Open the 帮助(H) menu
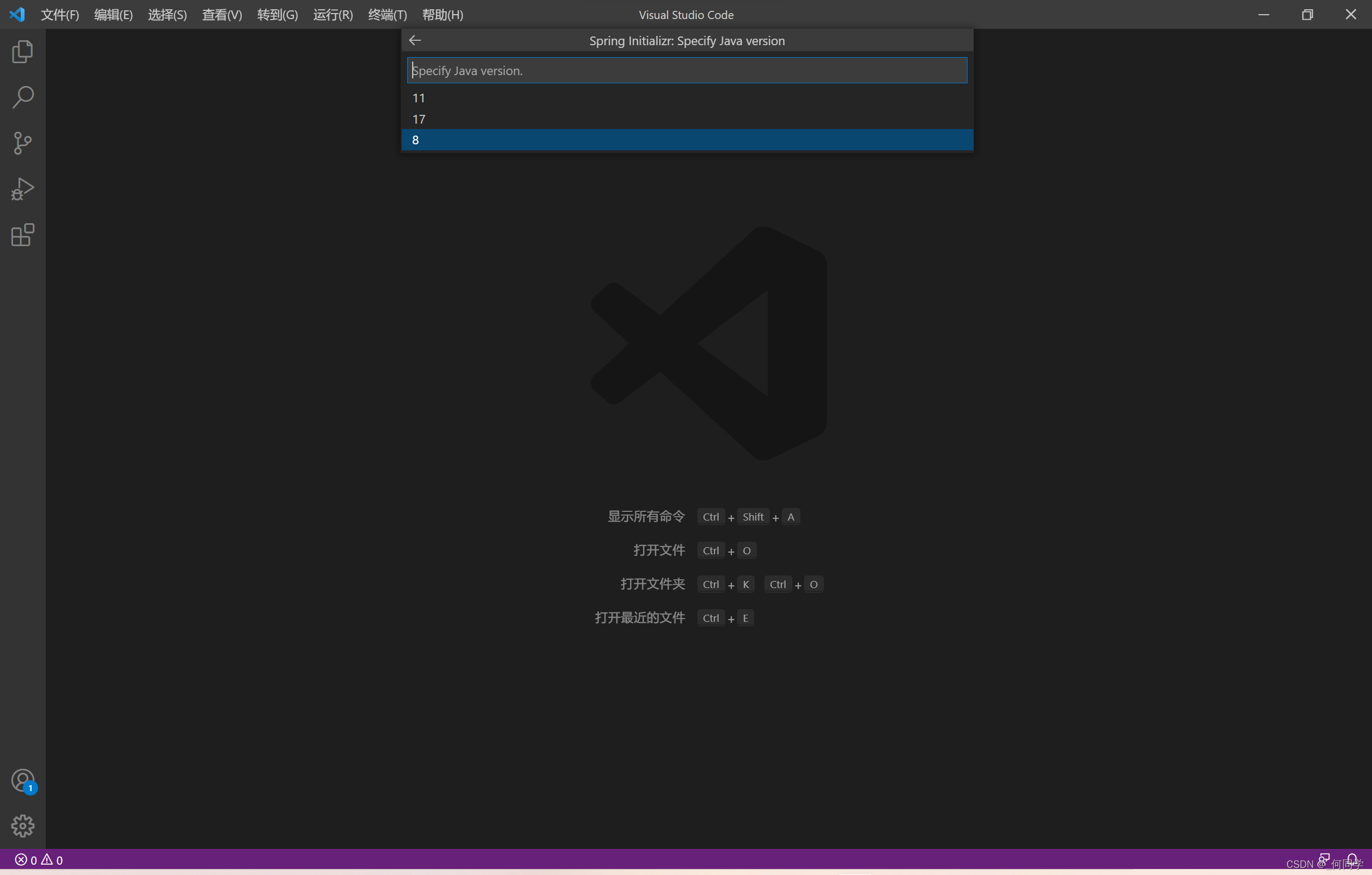This screenshot has height=875, width=1372. click(443, 15)
